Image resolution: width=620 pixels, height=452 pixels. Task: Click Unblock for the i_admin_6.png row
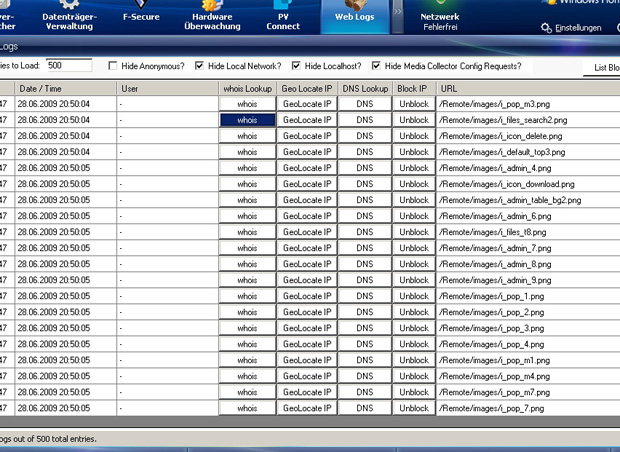414,216
